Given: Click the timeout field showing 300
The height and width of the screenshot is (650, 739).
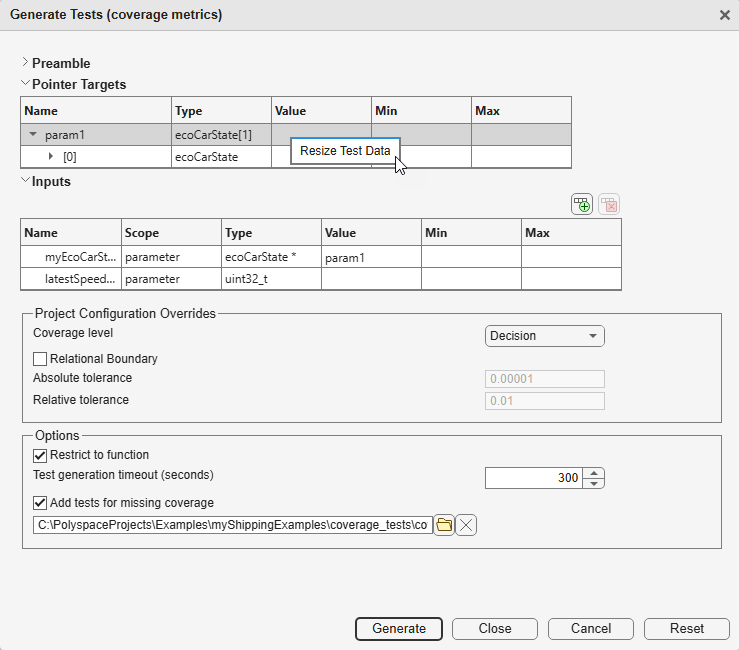Looking at the screenshot, I should [534, 478].
